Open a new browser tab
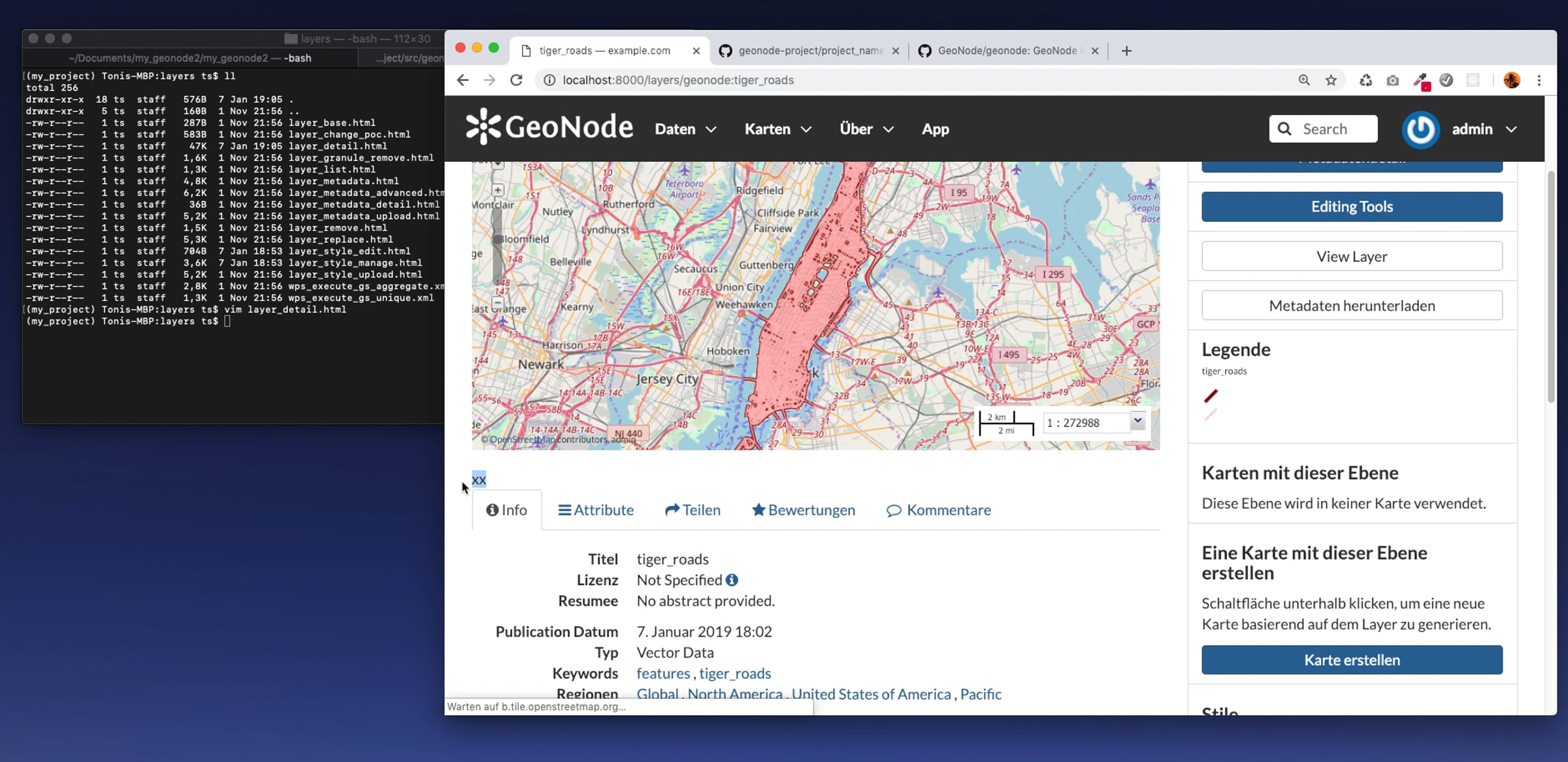This screenshot has height=762, width=1568. (1126, 51)
